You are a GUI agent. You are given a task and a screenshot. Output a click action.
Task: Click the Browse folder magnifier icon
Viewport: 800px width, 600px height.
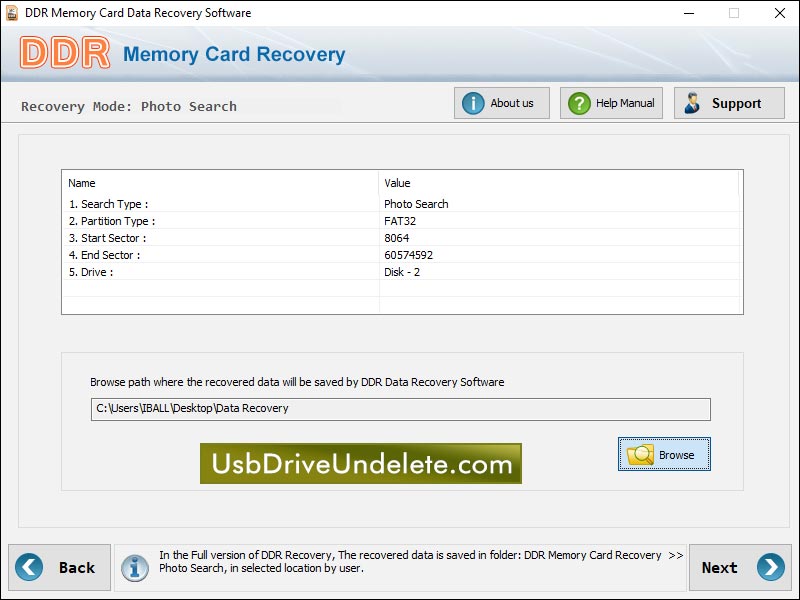640,455
